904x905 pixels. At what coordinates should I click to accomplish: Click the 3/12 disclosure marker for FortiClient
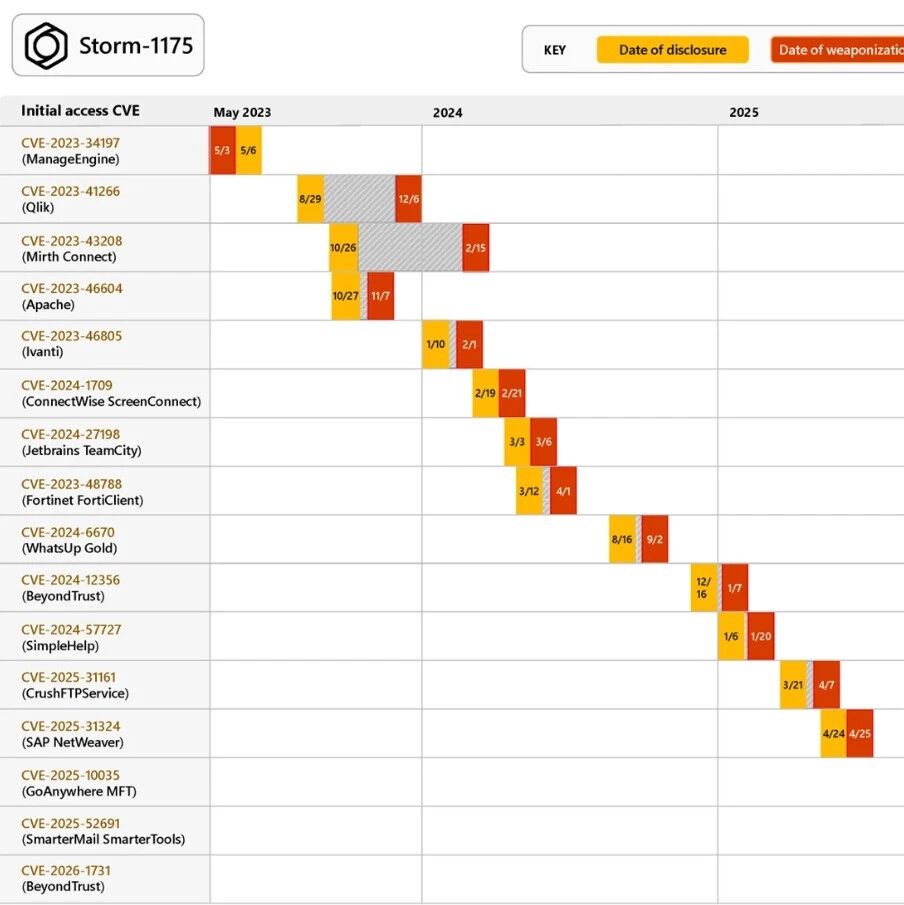[529, 491]
